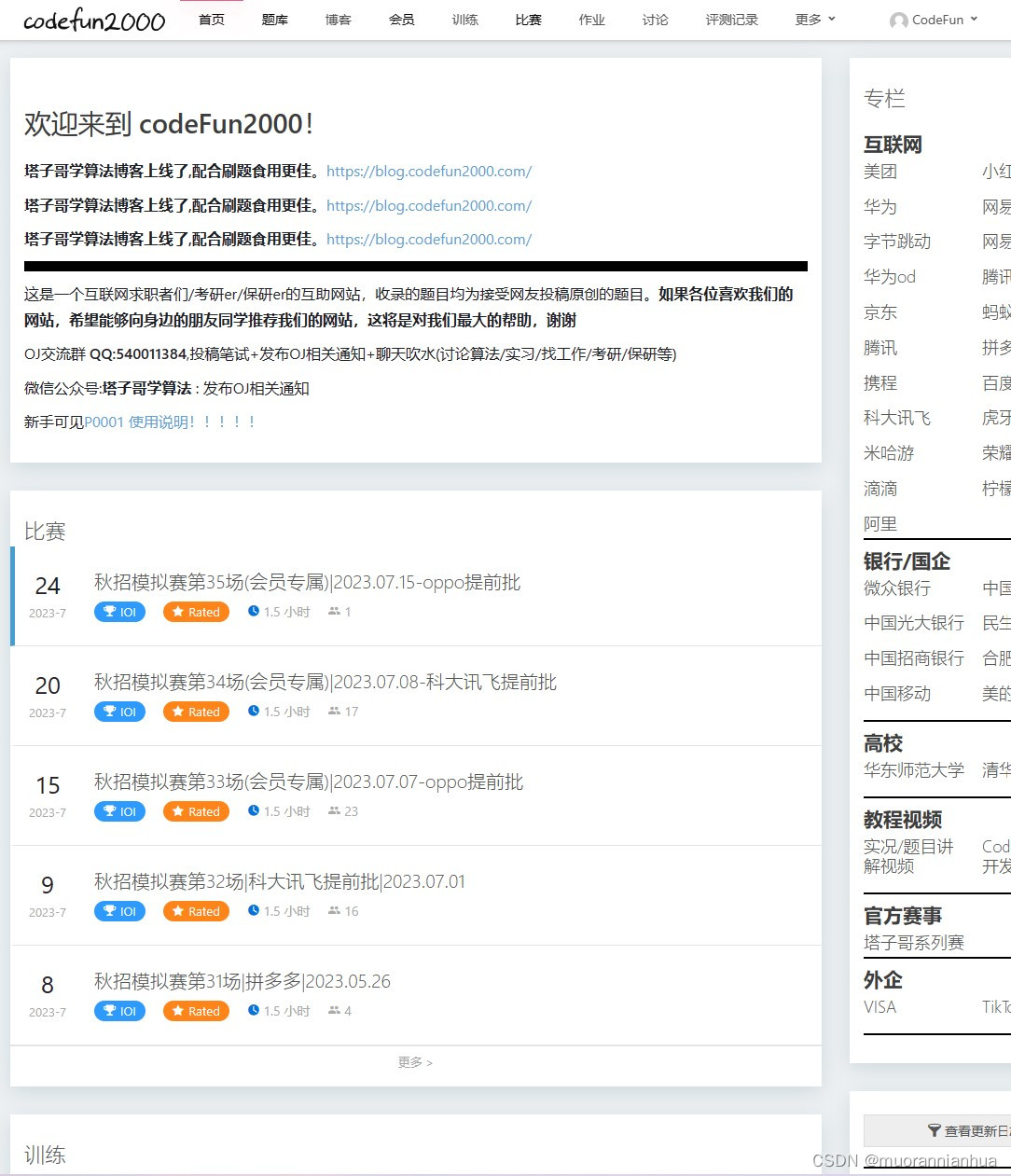Open contest 秋招模拟赛第33场 oppo提前批
1011x1176 pixels.
309,782
